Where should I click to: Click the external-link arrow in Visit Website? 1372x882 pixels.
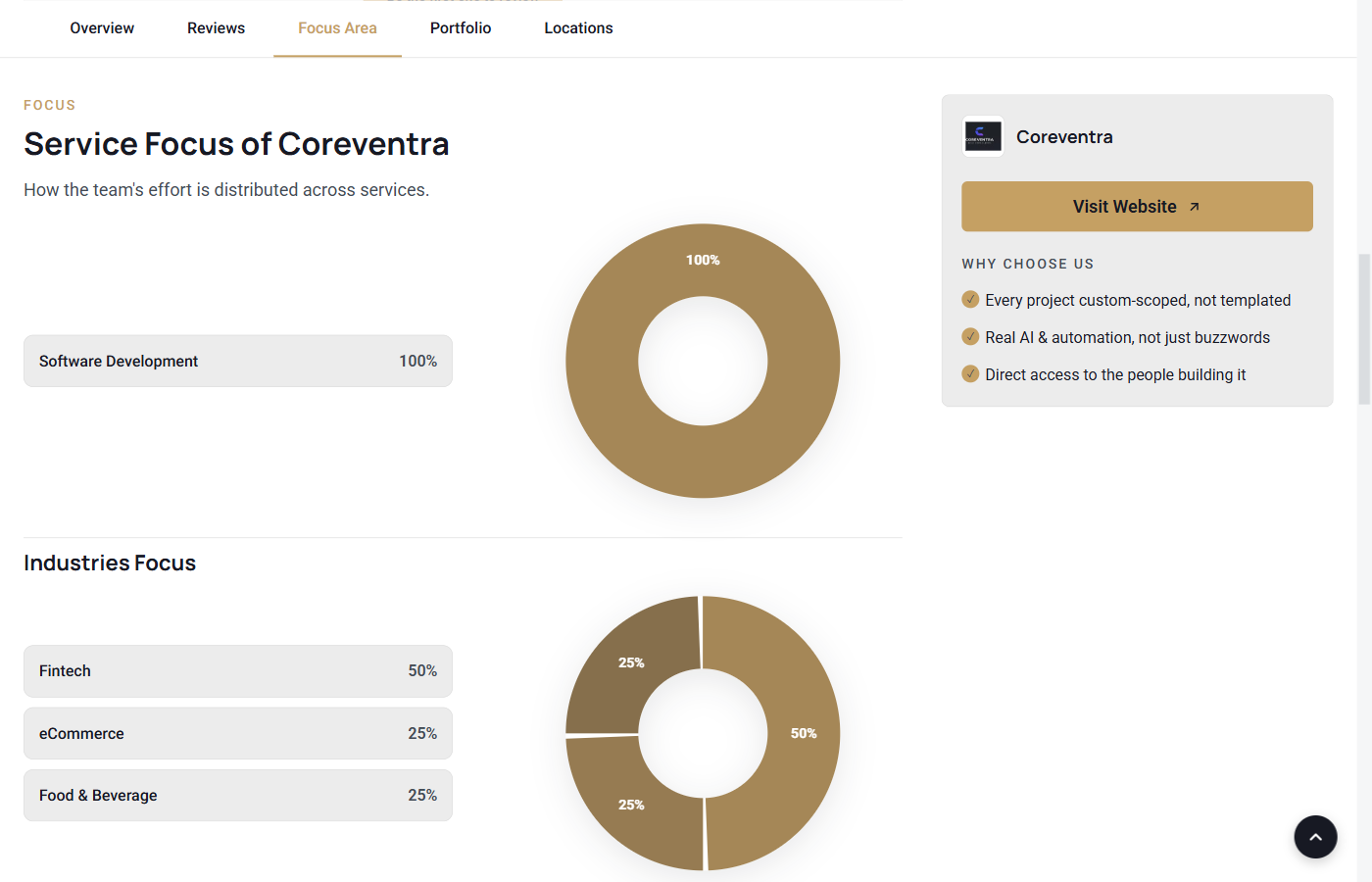coord(1195,207)
